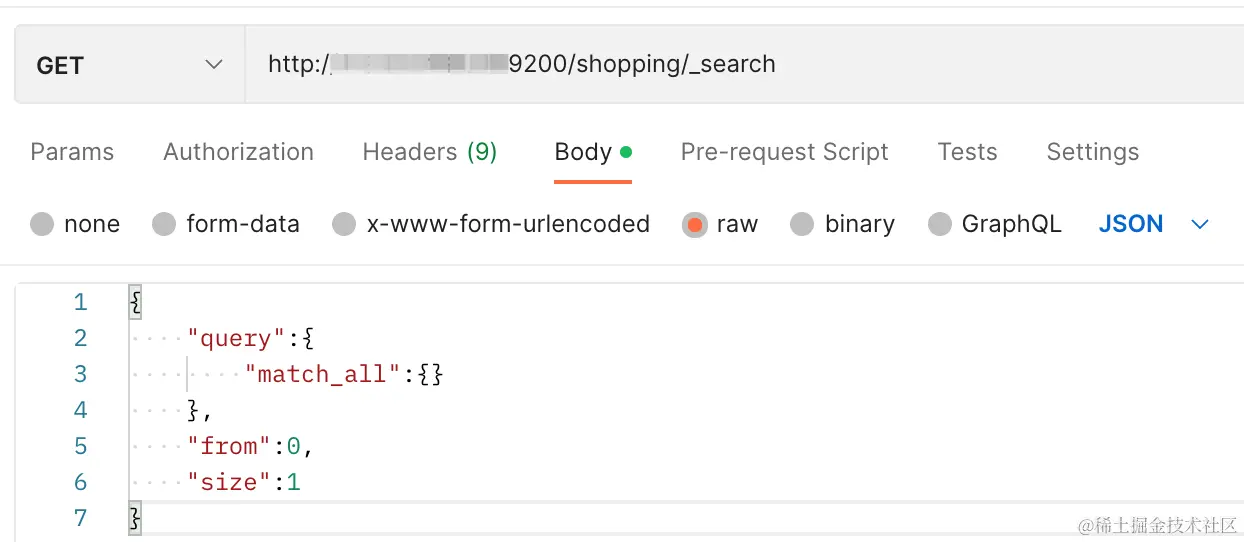
Task: Open the Authorization tab
Action: (238, 152)
